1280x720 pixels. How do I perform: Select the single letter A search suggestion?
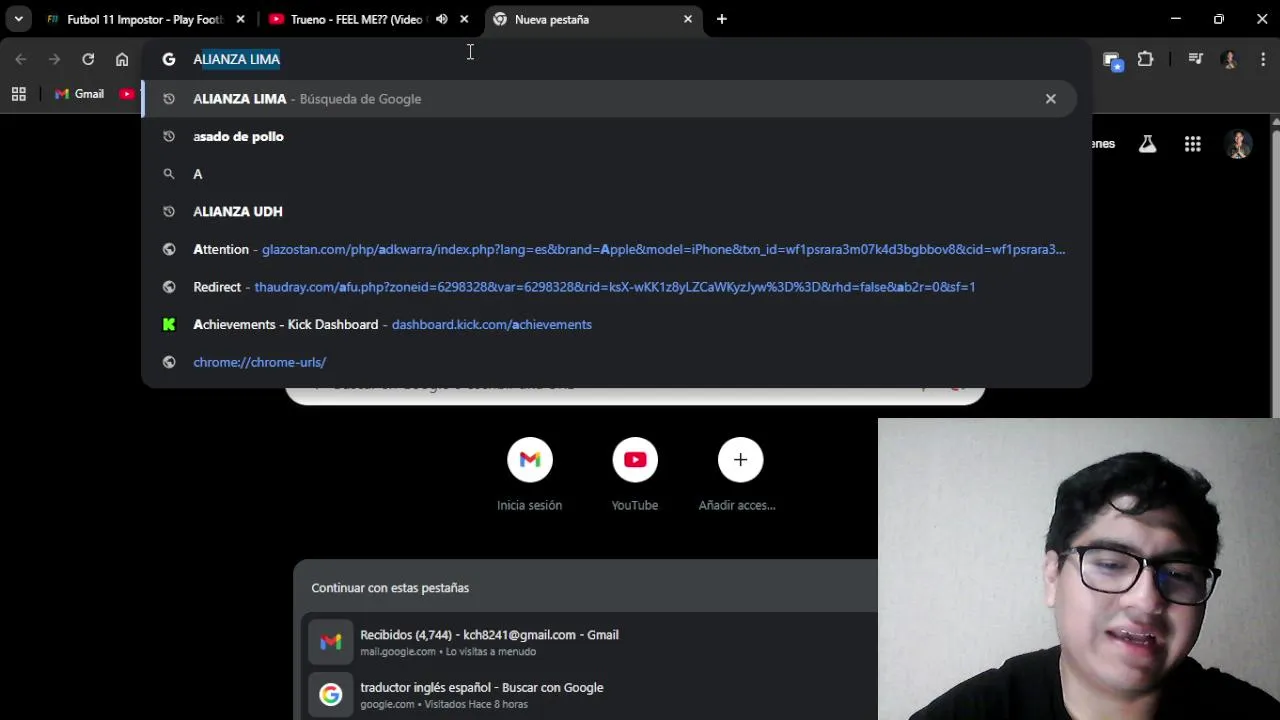(608, 174)
